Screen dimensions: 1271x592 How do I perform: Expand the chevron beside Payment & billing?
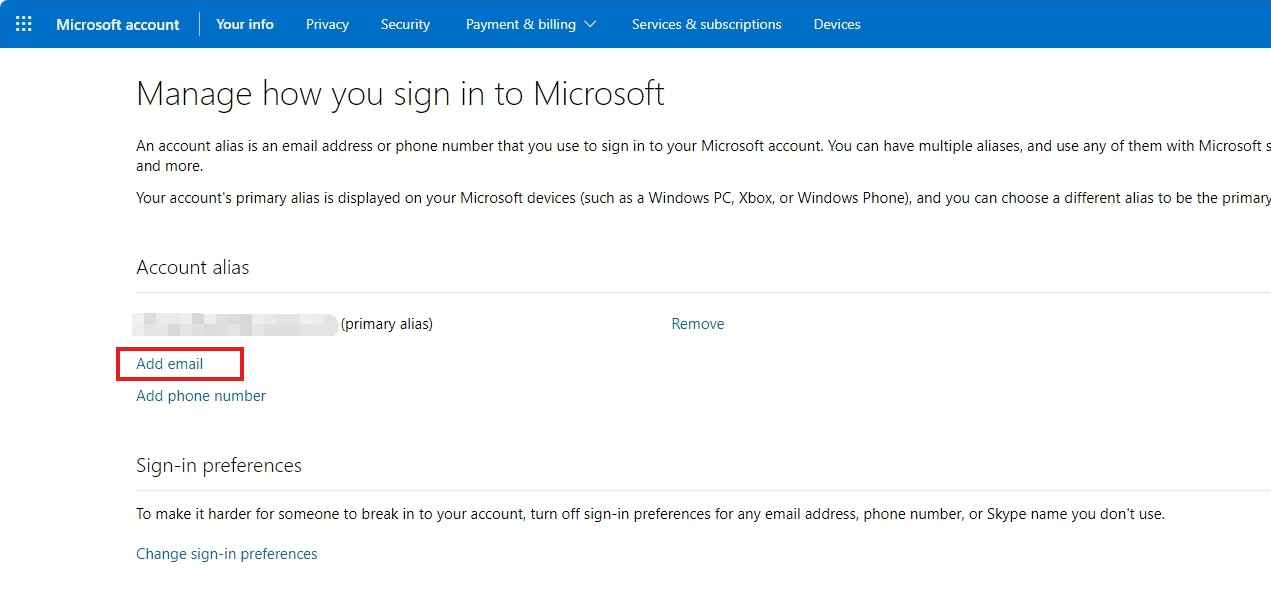pos(590,24)
